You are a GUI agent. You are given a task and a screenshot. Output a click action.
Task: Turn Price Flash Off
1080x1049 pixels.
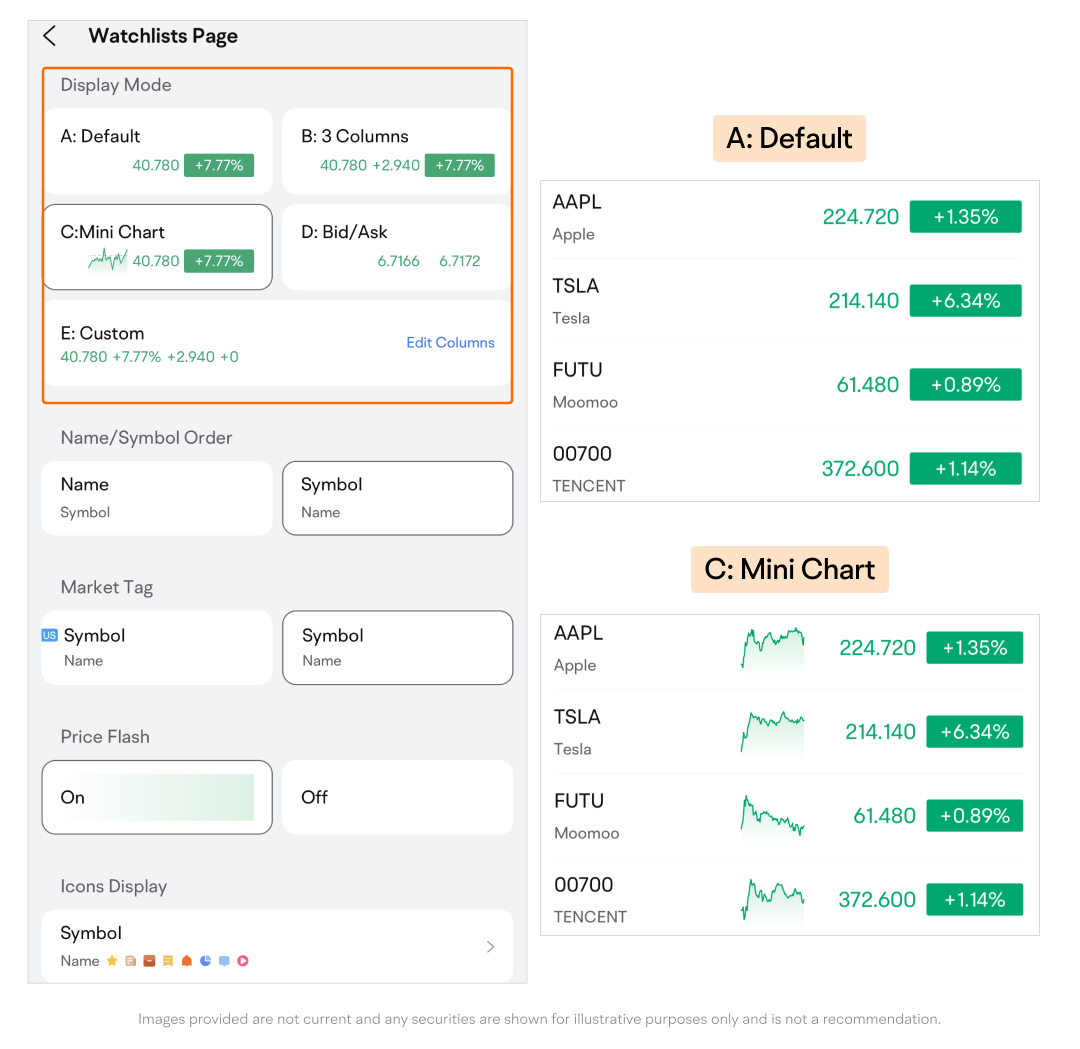[397, 797]
